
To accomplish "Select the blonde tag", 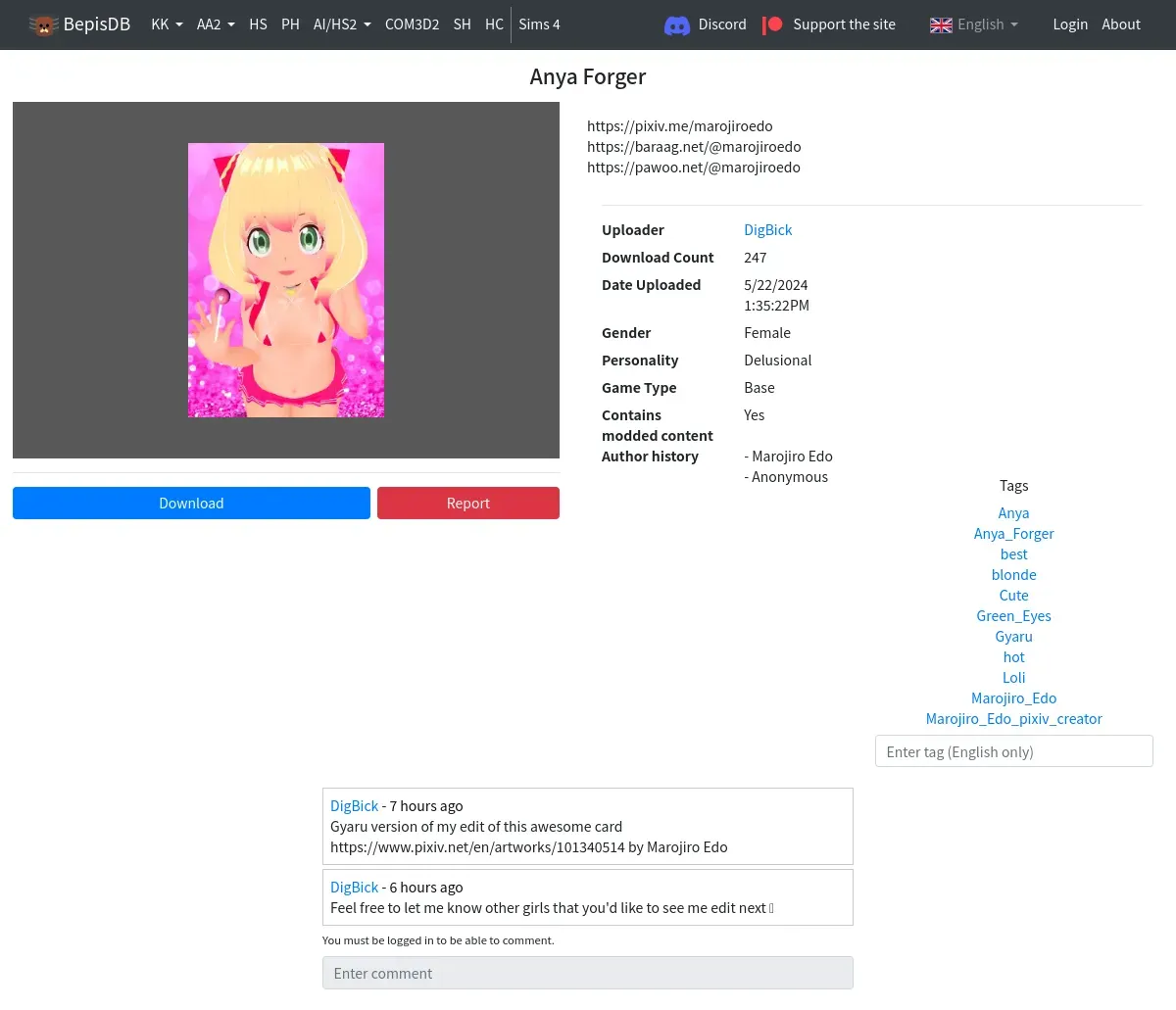I will coord(1013,575).
